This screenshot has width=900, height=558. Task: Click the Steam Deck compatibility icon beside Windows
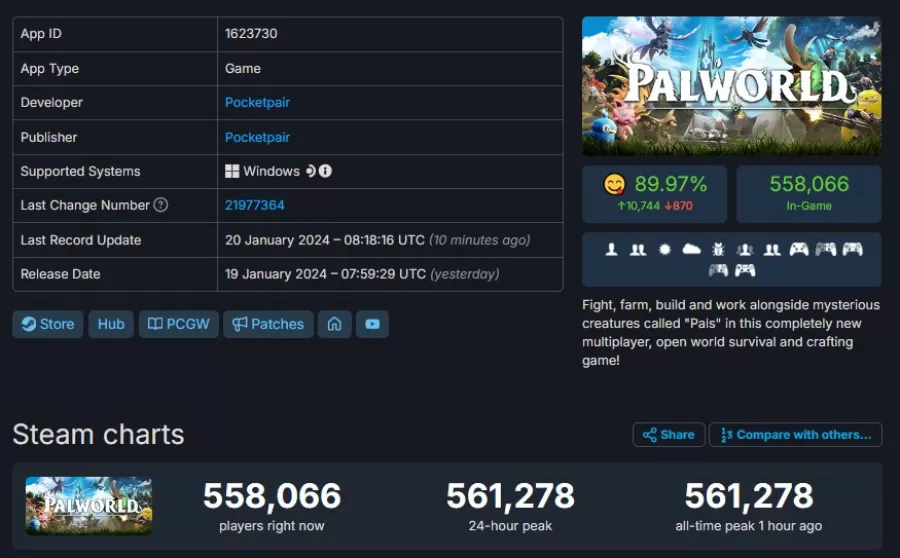(x=311, y=171)
